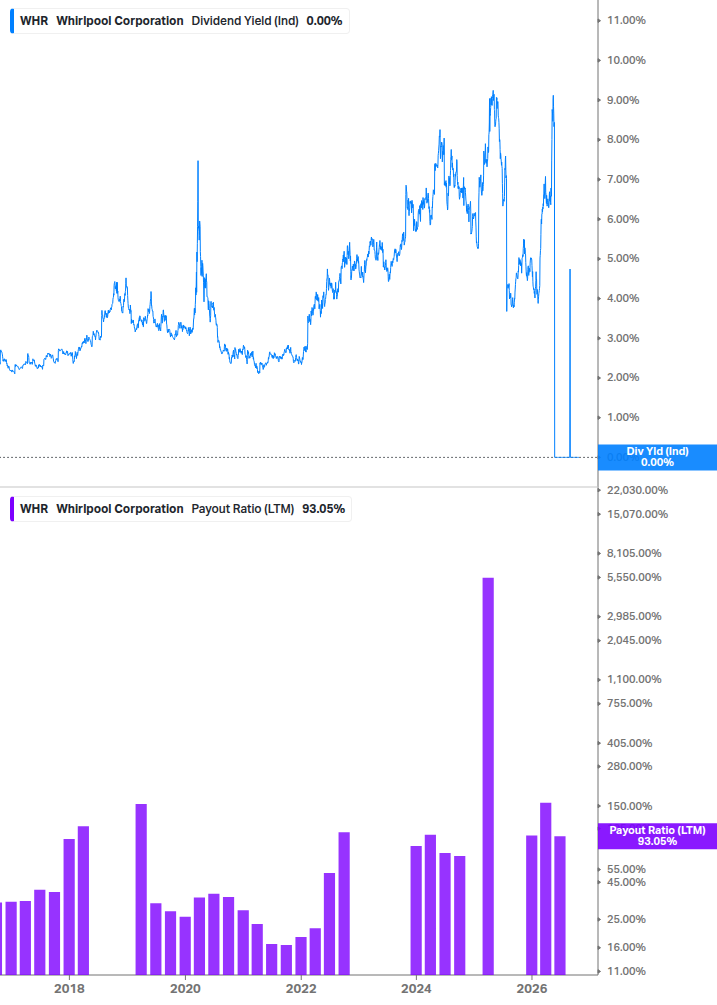The height and width of the screenshot is (1005, 717).
Task: Click the 6.00% tick on the yield axis
Action: tap(623, 219)
